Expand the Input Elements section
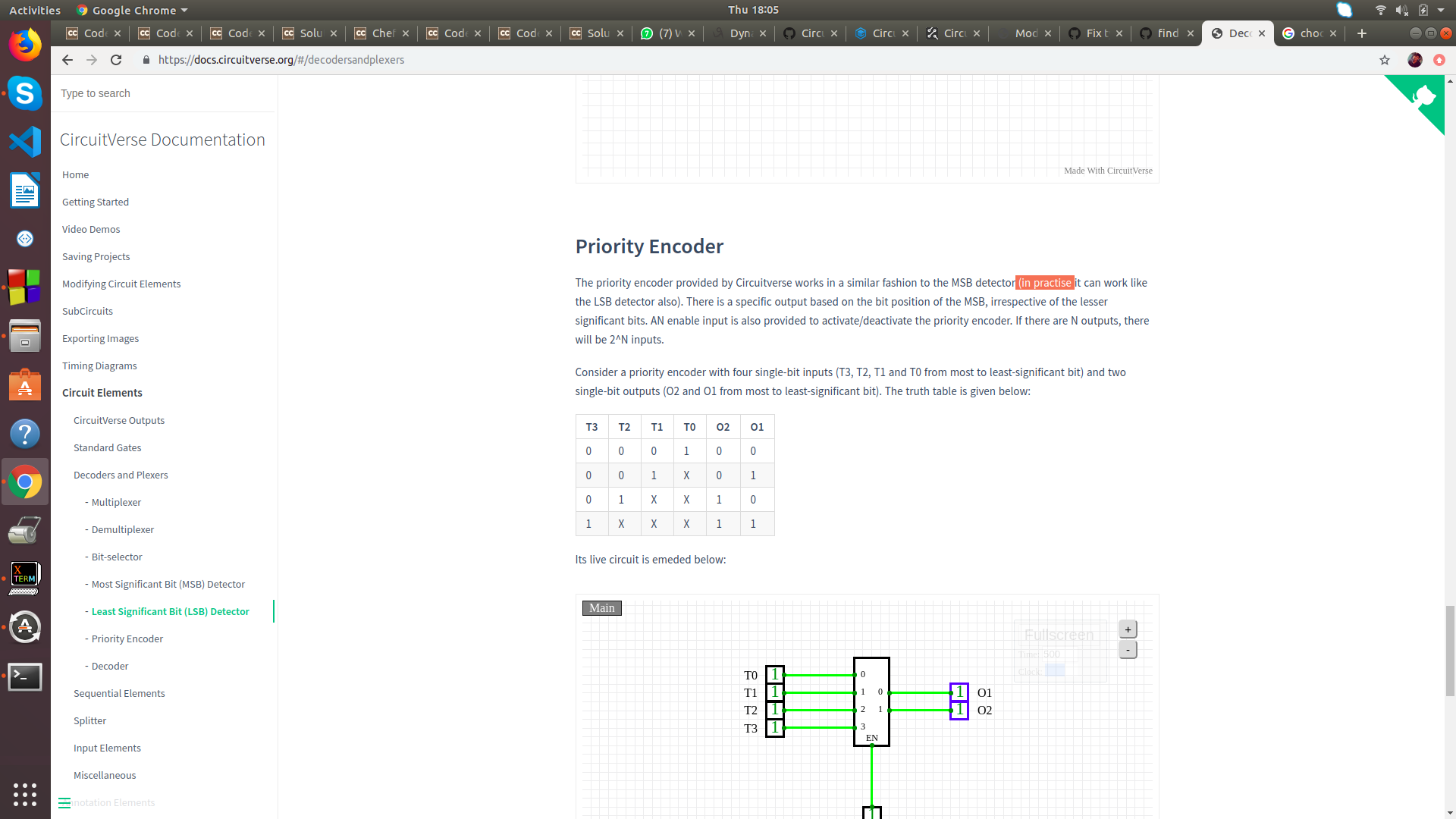Screen dimensions: 1456x819 [107, 748]
